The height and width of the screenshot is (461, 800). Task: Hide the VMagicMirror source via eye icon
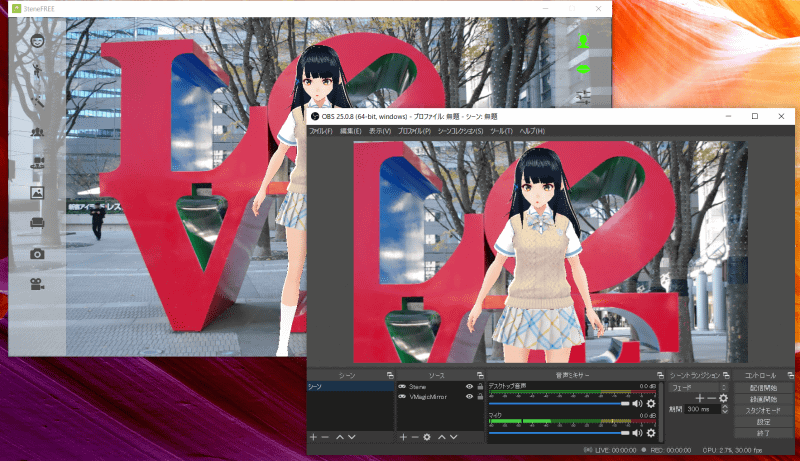pyautogui.click(x=469, y=397)
